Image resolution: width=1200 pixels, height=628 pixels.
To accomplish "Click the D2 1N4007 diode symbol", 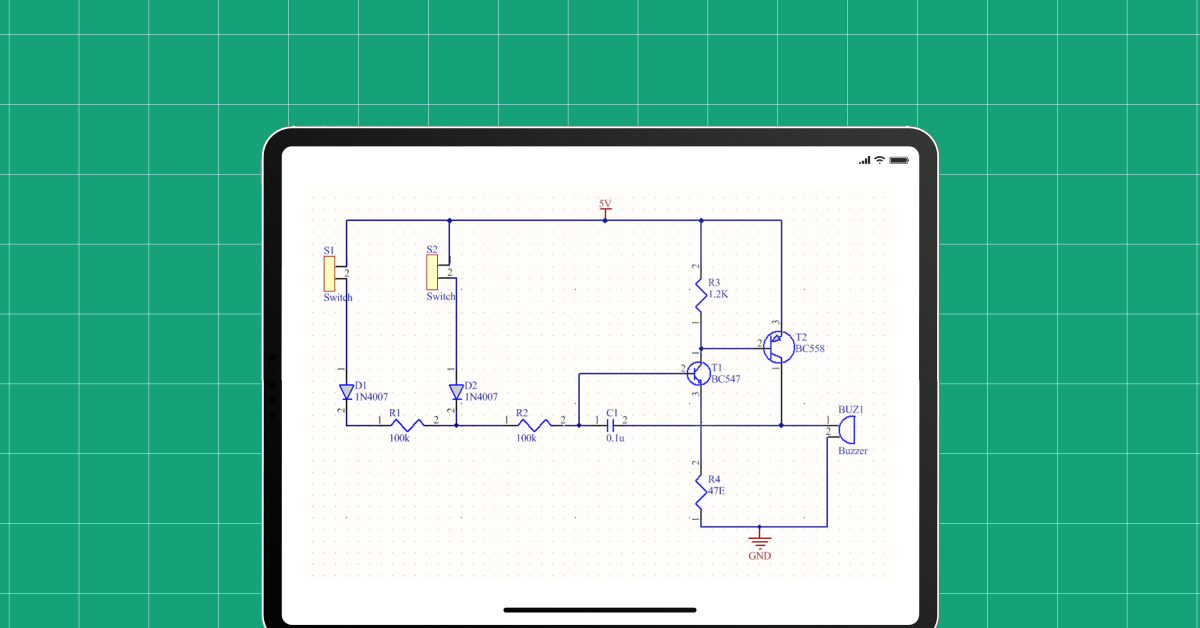I will coord(456,391).
